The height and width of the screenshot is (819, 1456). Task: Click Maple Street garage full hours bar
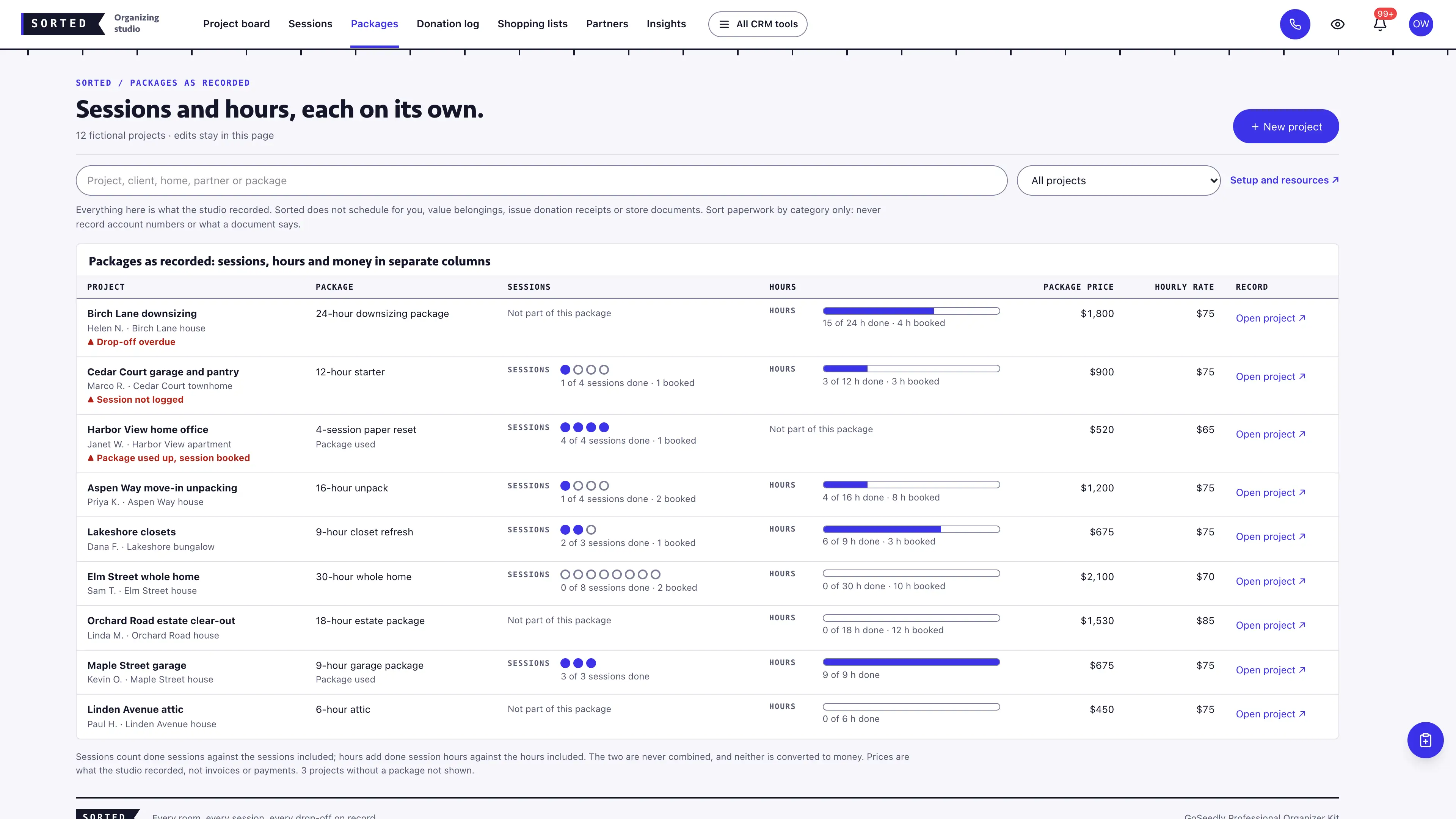tap(911, 662)
